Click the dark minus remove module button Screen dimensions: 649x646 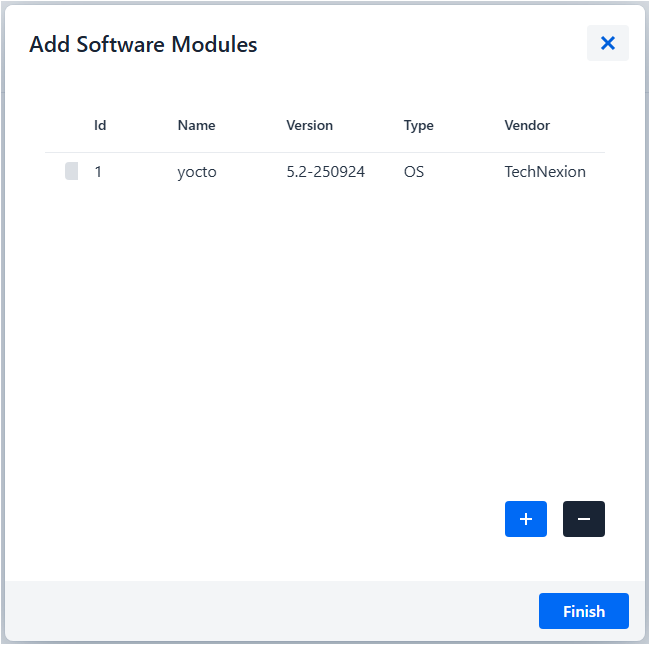(x=583, y=519)
